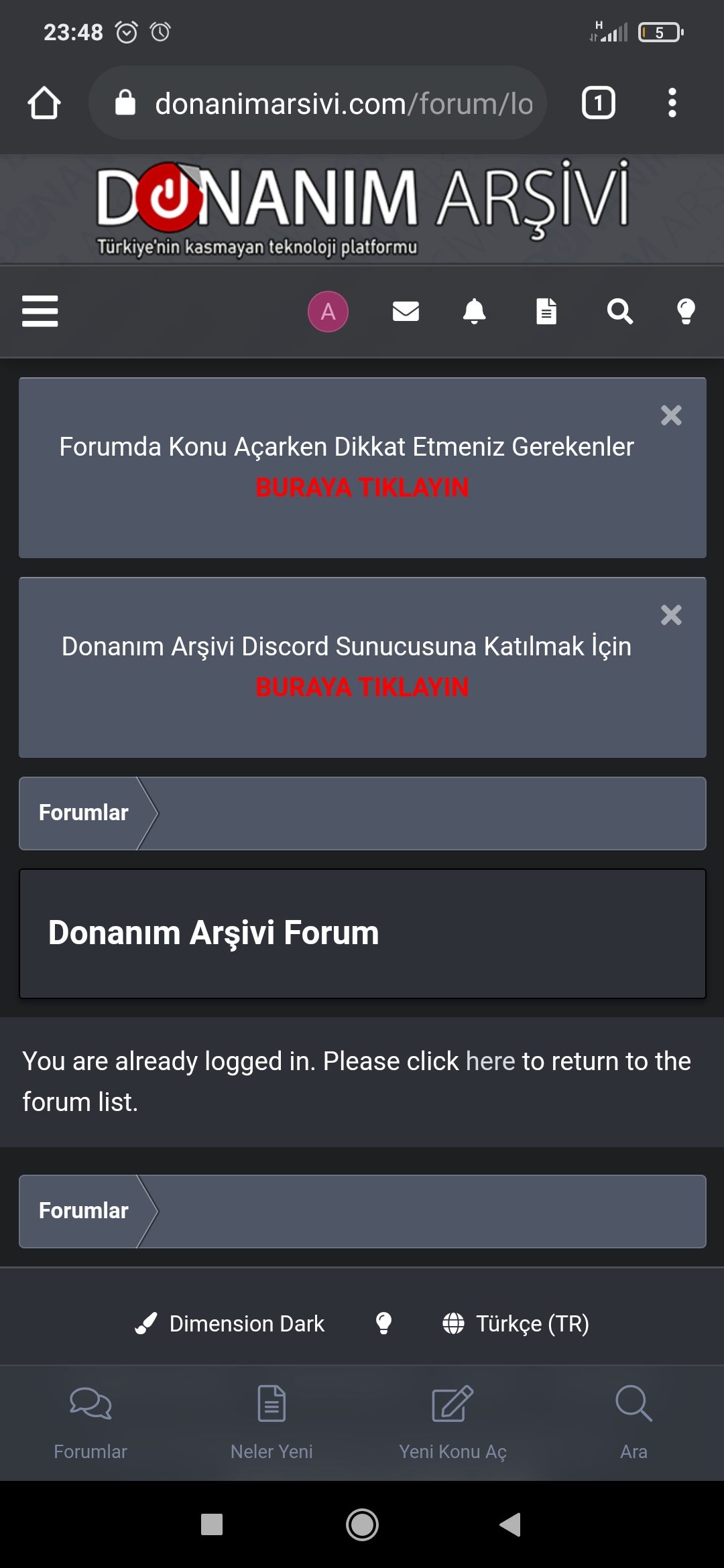Open the notifications bell
The image size is (724, 1568).
click(475, 311)
